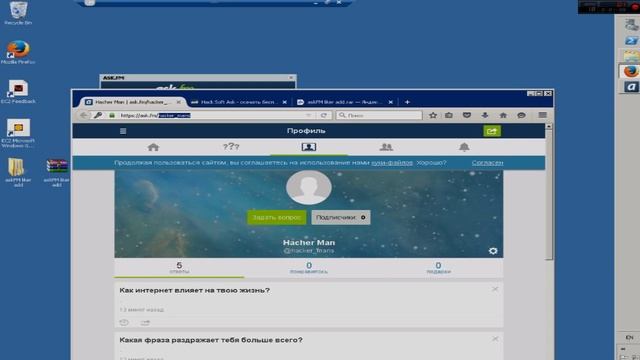640x360 pixels.
Task: Close the Hack Soft Ask browser tab
Action: 284,102
